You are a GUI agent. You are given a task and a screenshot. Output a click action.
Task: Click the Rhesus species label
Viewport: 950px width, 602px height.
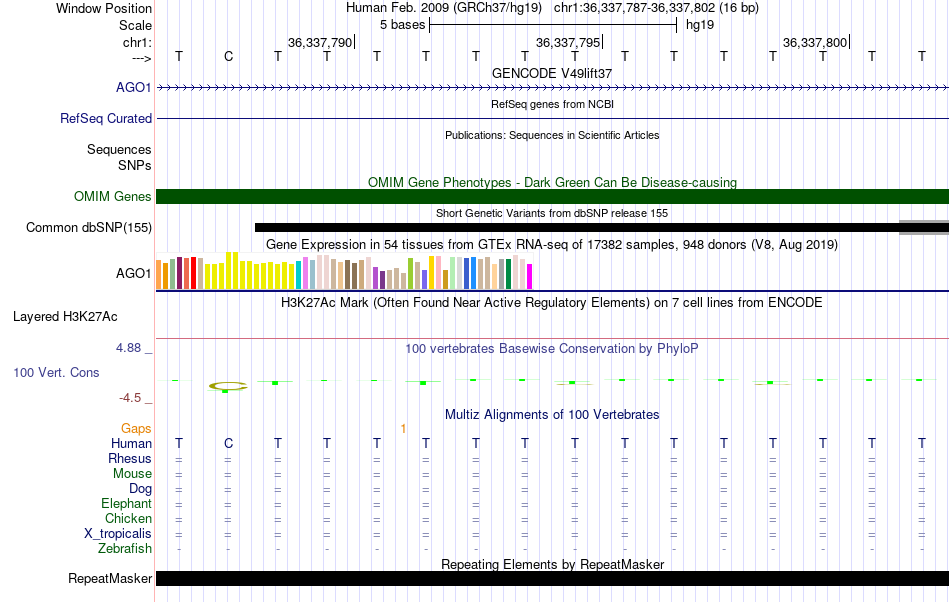coord(130,458)
